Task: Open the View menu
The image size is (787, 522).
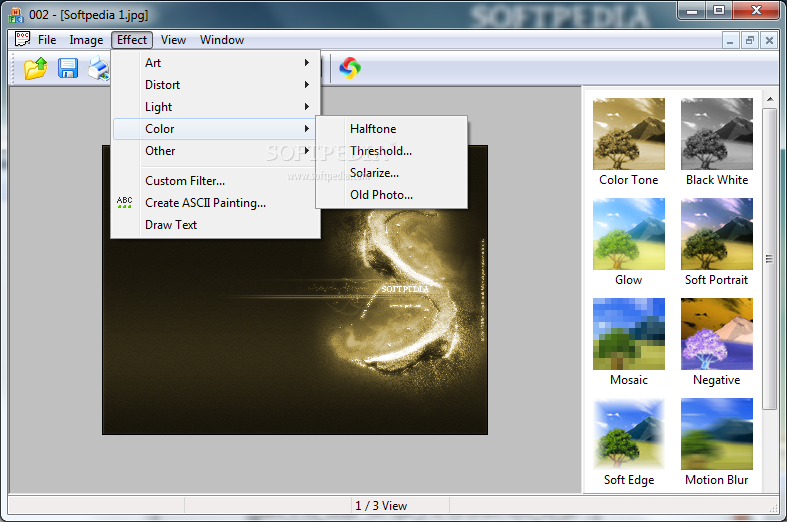Action: [x=173, y=40]
